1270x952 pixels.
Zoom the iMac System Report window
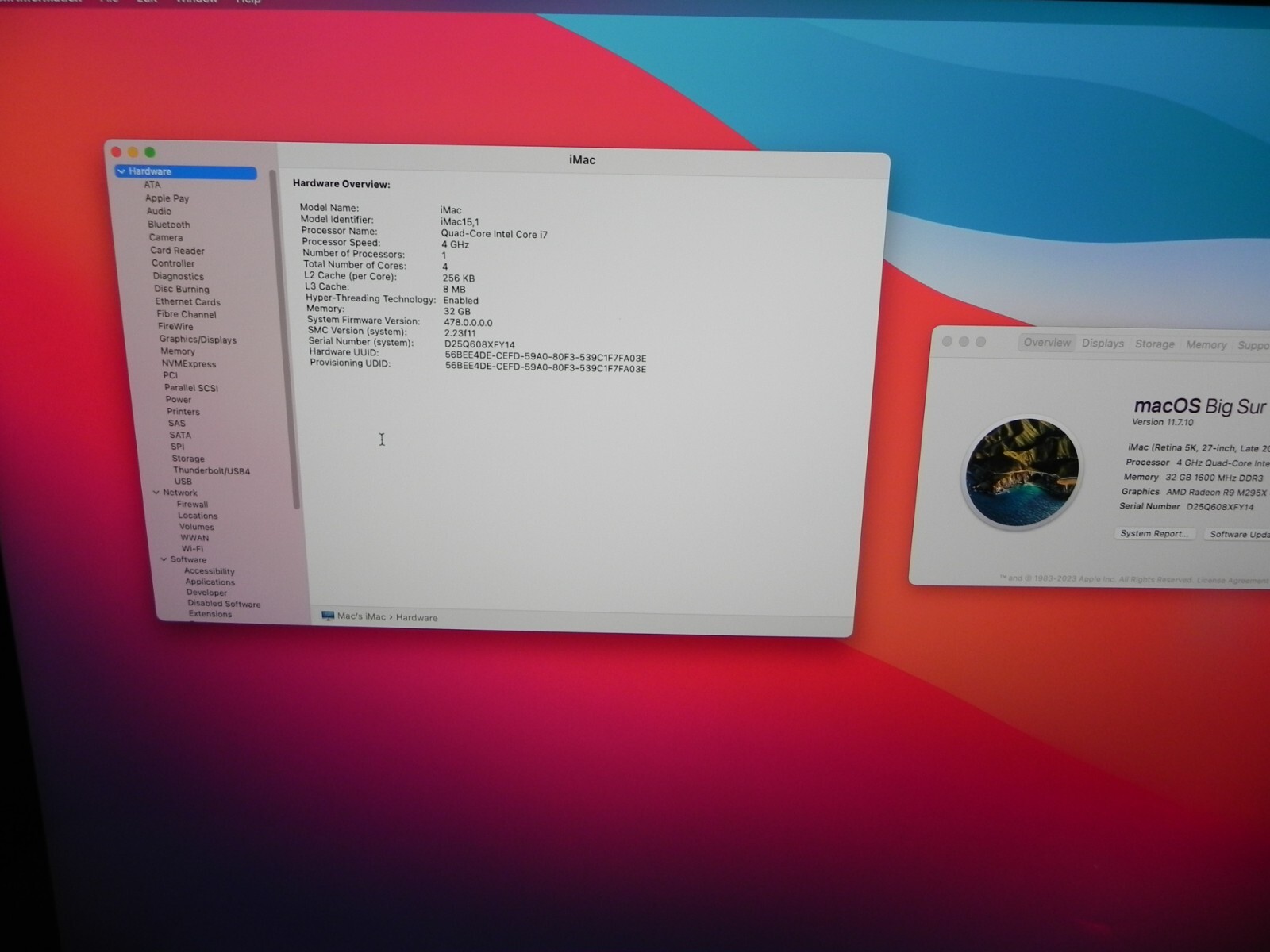pos(150,152)
